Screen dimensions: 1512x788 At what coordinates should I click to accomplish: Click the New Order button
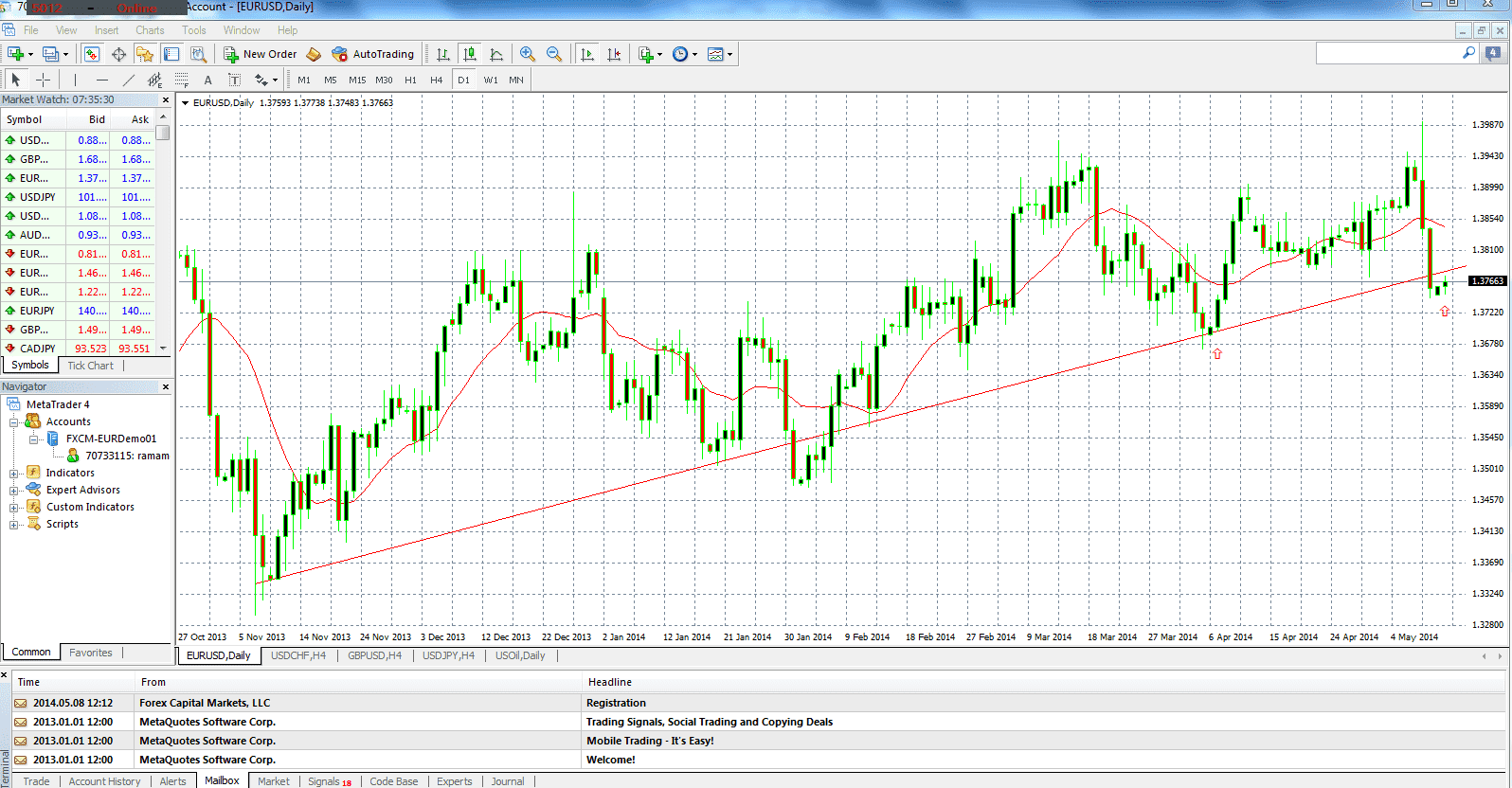tap(260, 54)
